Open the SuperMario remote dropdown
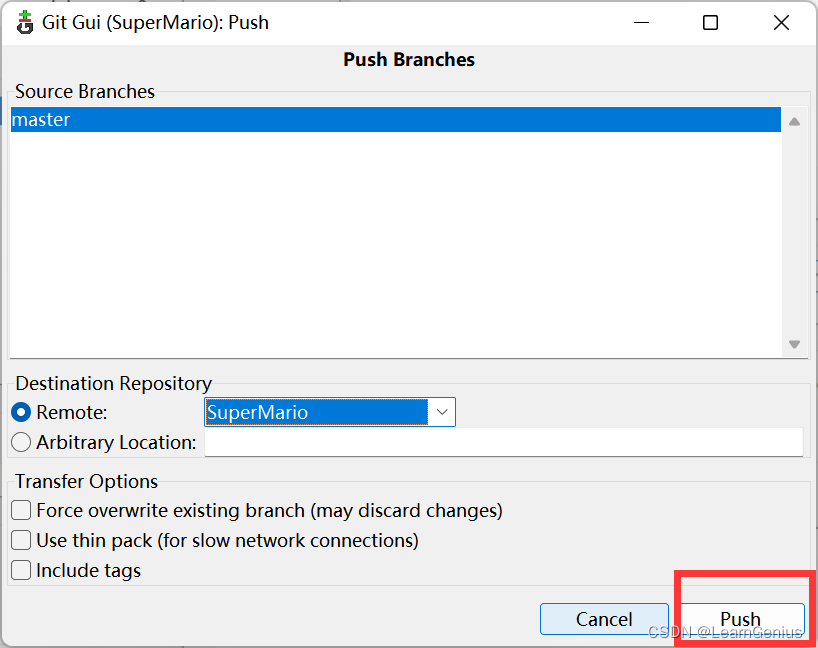 [441, 412]
